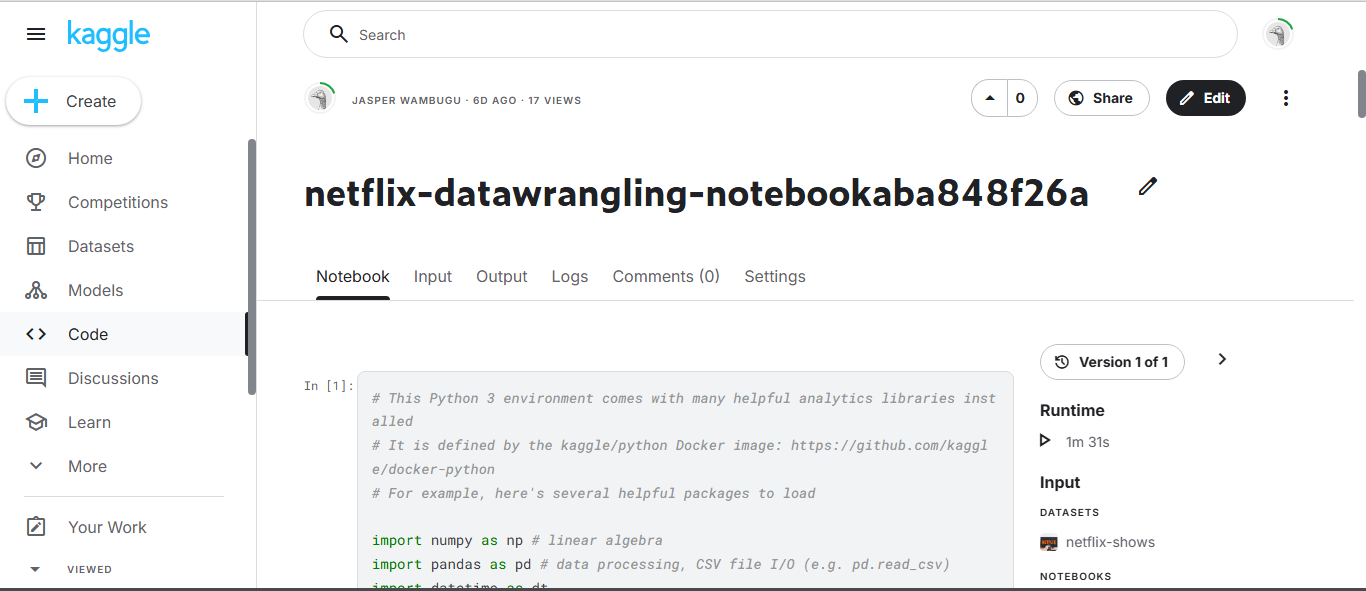Click the Learn graduation cap icon
Image resolution: width=1366 pixels, height=591 pixels.
pyautogui.click(x=36, y=422)
